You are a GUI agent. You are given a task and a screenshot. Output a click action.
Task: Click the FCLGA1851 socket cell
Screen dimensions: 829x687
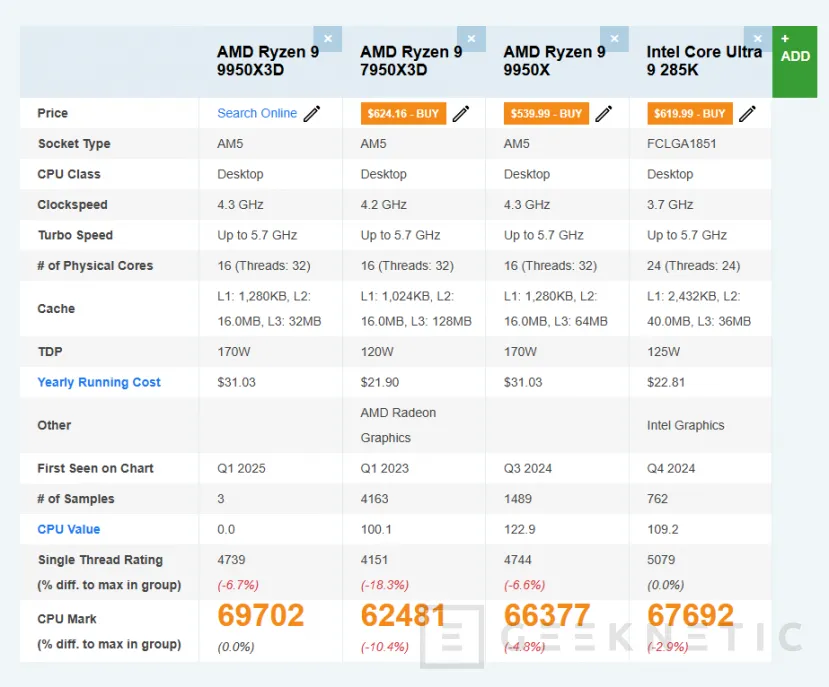click(x=681, y=144)
